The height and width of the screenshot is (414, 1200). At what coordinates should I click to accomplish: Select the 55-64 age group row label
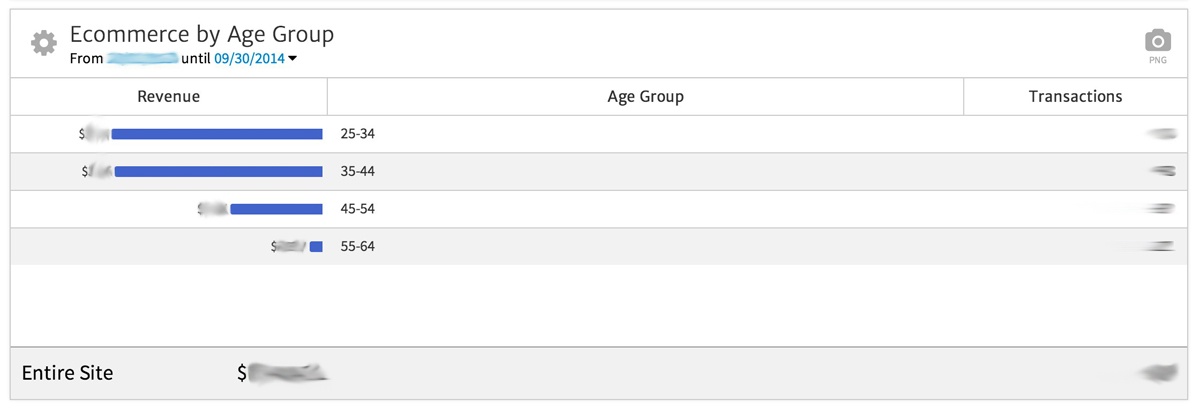pyautogui.click(x=357, y=246)
